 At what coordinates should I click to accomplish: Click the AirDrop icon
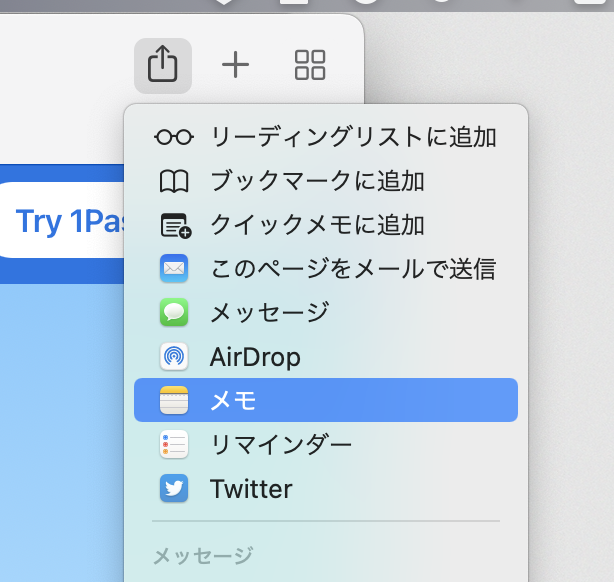click(174, 356)
